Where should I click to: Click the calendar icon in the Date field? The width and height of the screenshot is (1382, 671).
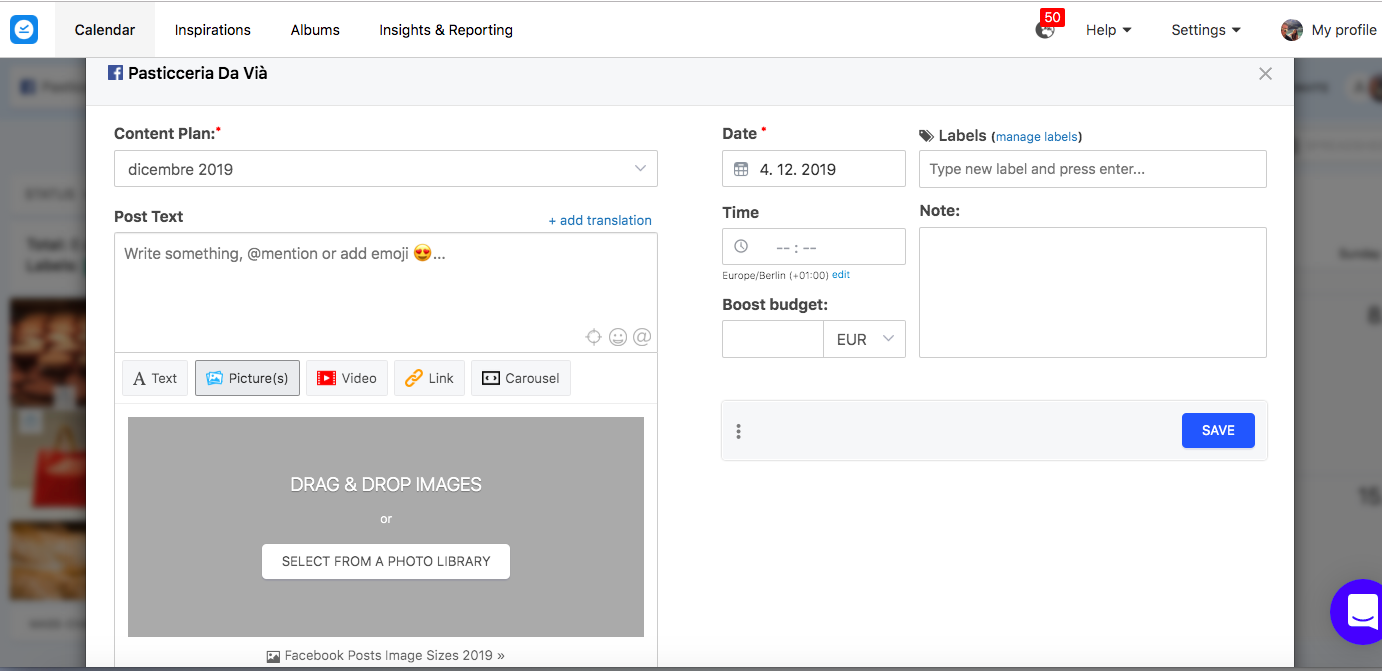tap(741, 169)
